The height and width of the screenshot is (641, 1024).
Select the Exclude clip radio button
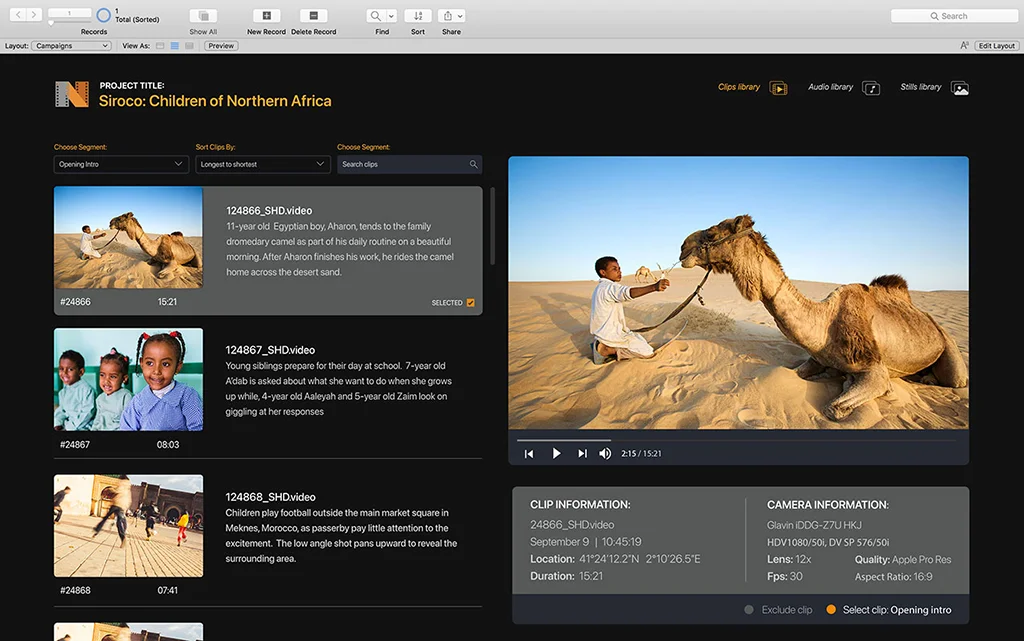pos(749,610)
